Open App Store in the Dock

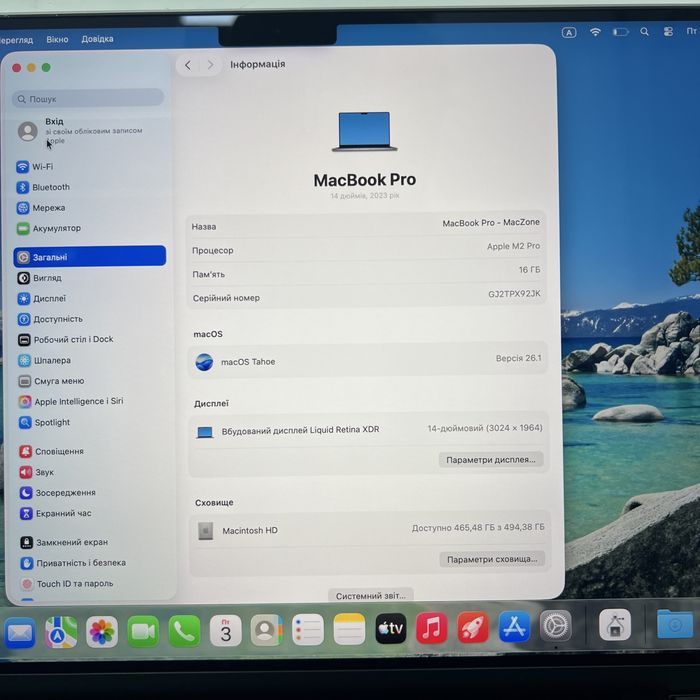tap(514, 626)
